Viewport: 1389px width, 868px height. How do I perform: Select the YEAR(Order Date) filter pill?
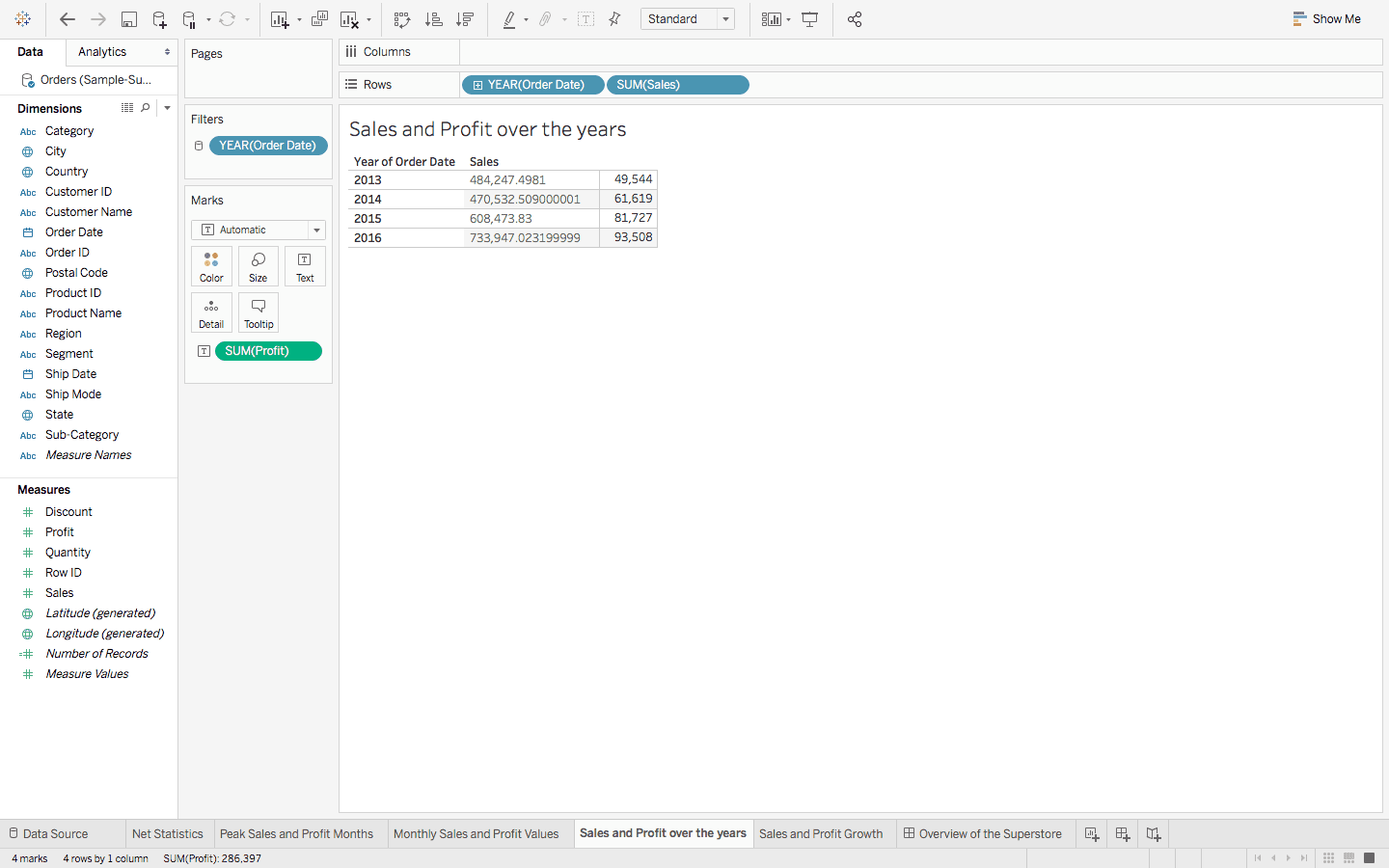click(x=268, y=146)
